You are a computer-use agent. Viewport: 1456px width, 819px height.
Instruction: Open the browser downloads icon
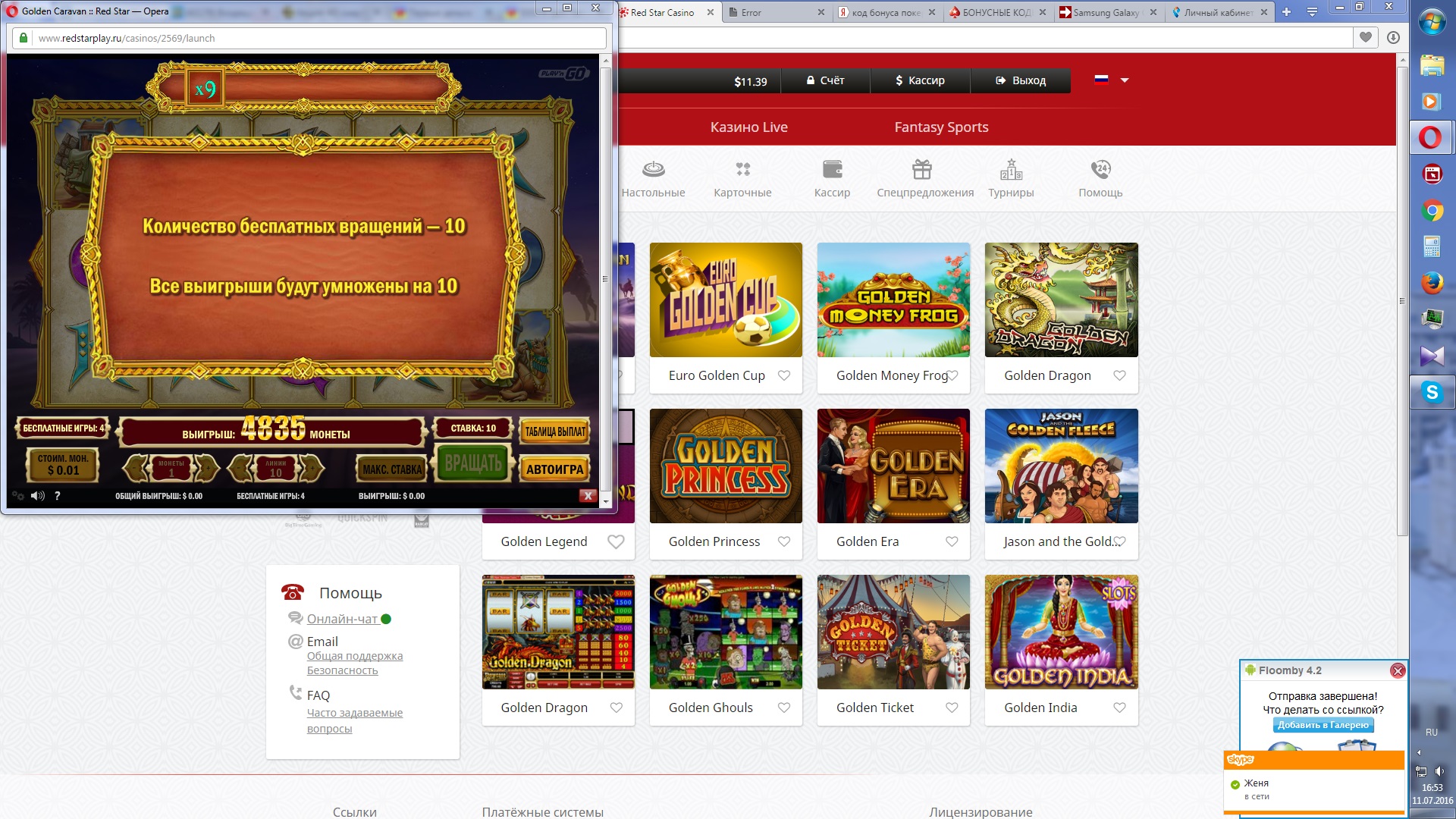pos(1393,37)
